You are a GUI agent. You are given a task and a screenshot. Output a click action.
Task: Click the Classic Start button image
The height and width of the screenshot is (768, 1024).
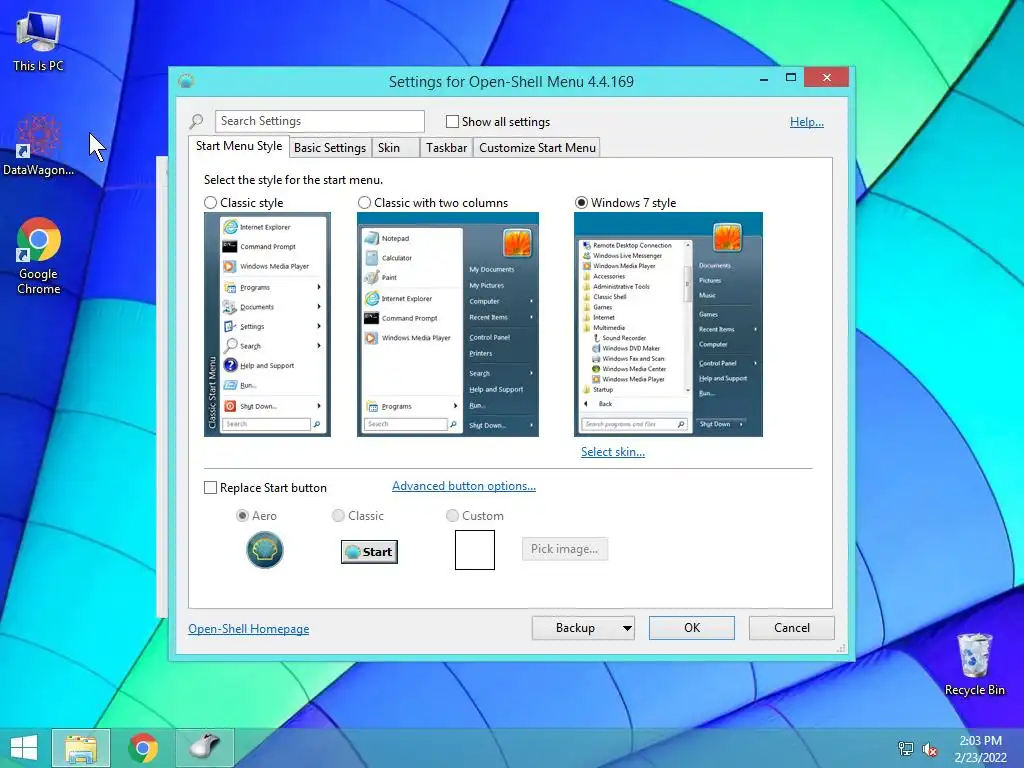tap(369, 552)
